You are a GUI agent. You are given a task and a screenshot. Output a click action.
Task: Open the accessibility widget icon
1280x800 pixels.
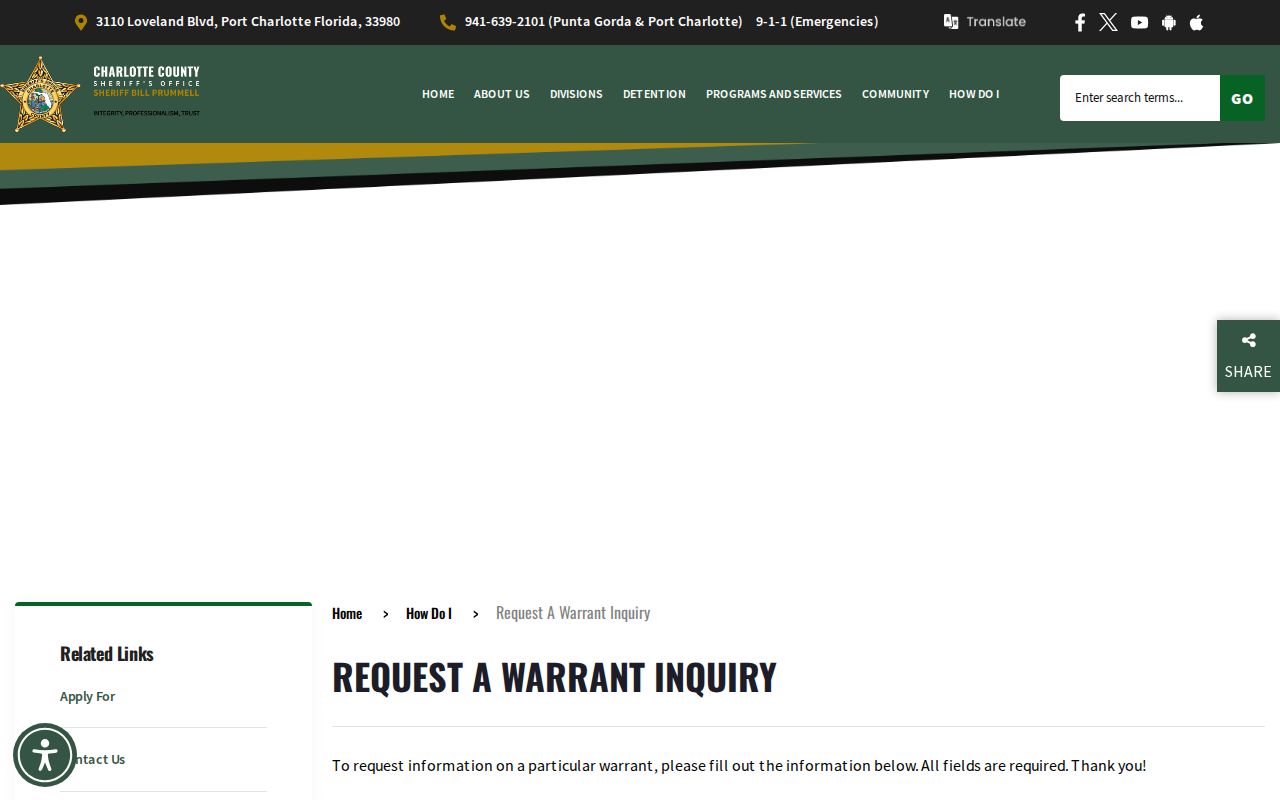point(45,755)
